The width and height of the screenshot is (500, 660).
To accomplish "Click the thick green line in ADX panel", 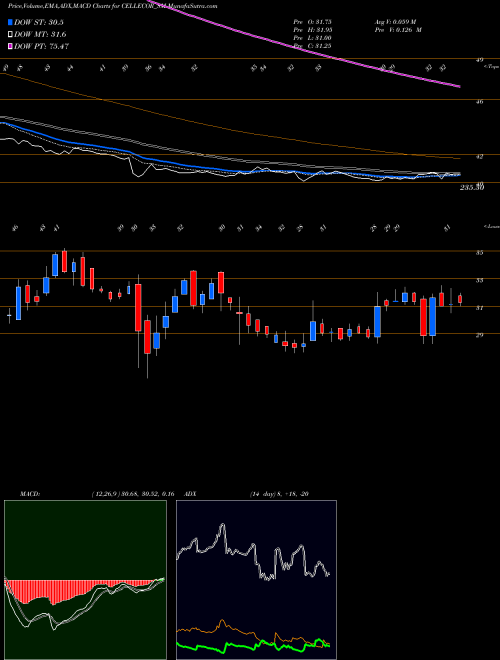I will 253,646.
